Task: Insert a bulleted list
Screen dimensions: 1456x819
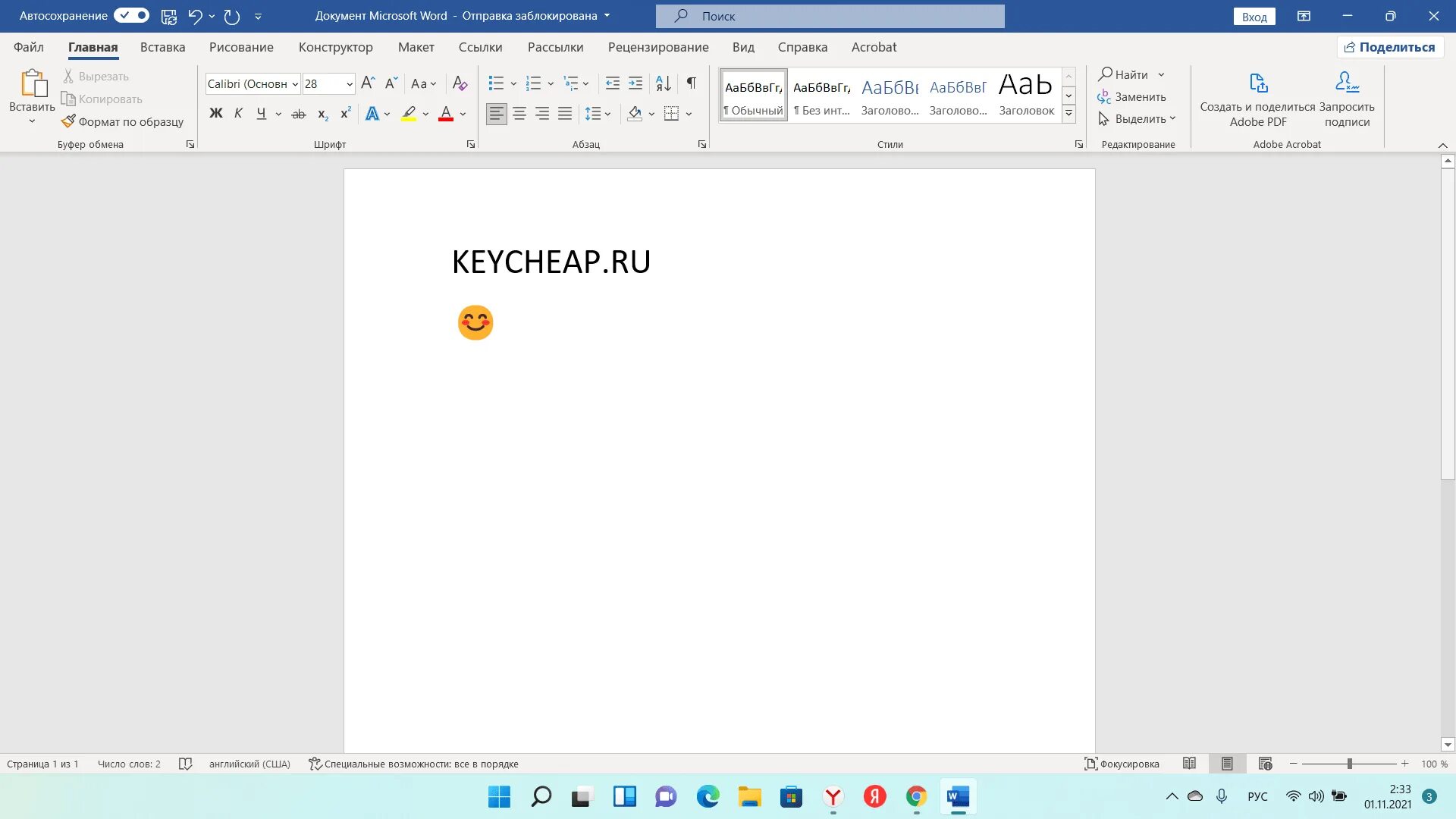Action: [496, 83]
